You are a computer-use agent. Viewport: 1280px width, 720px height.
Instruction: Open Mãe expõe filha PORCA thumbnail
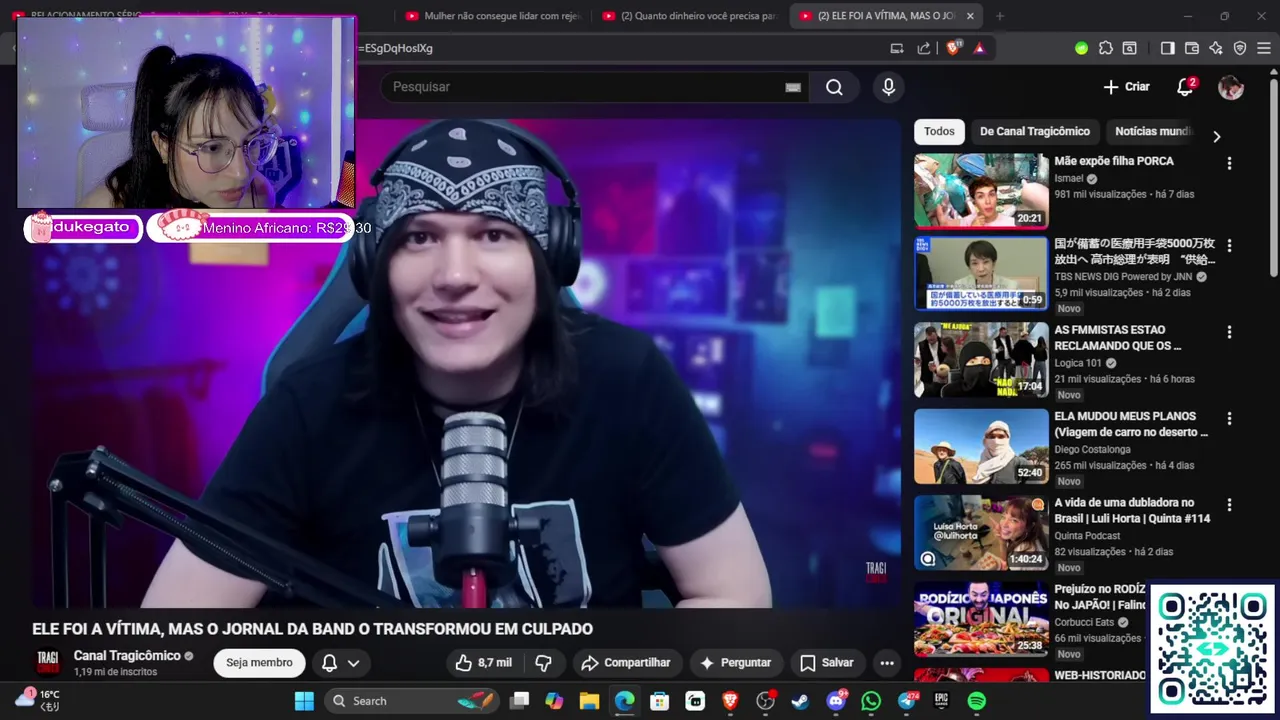981,190
